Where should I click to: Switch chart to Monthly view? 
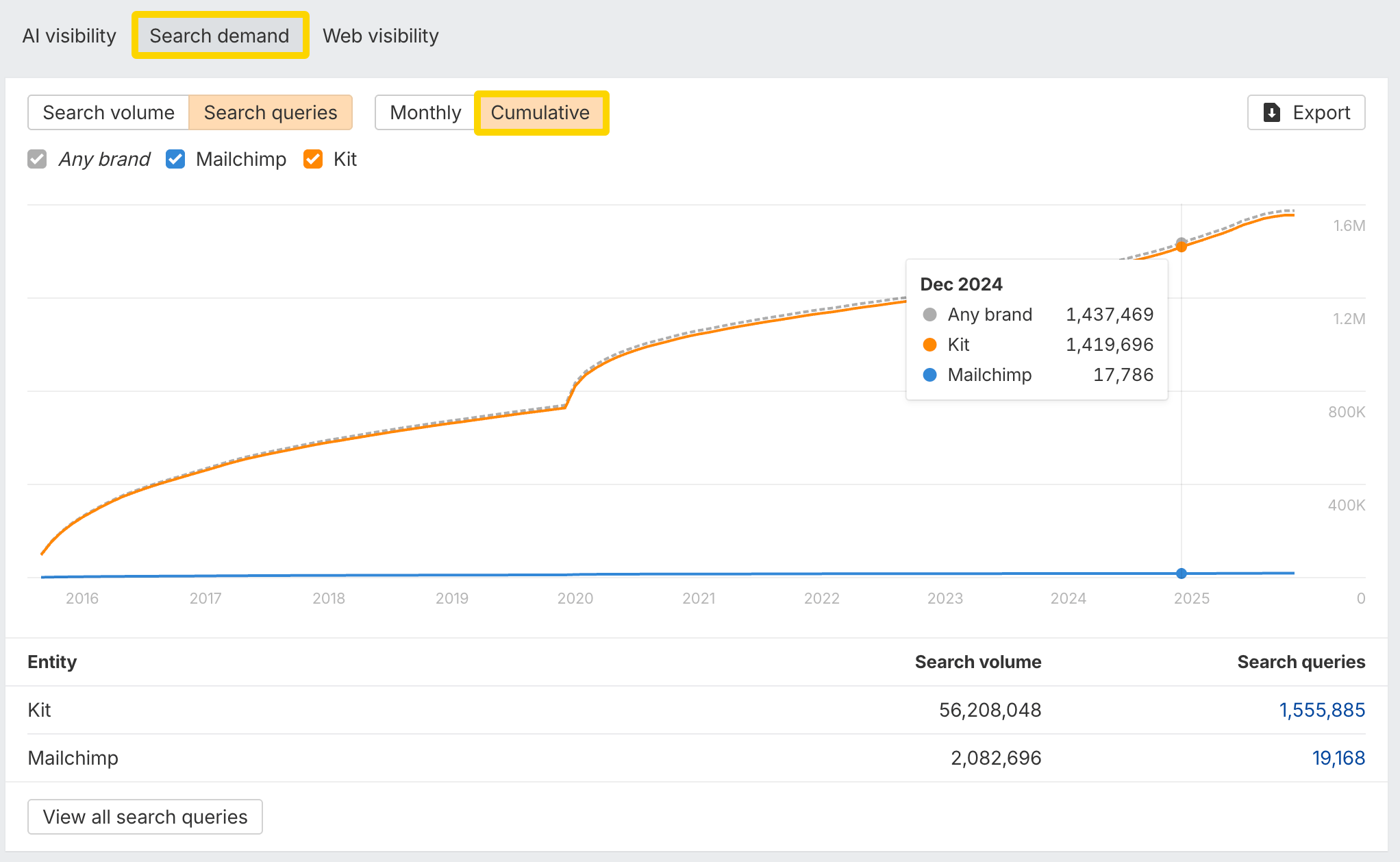[x=425, y=112]
